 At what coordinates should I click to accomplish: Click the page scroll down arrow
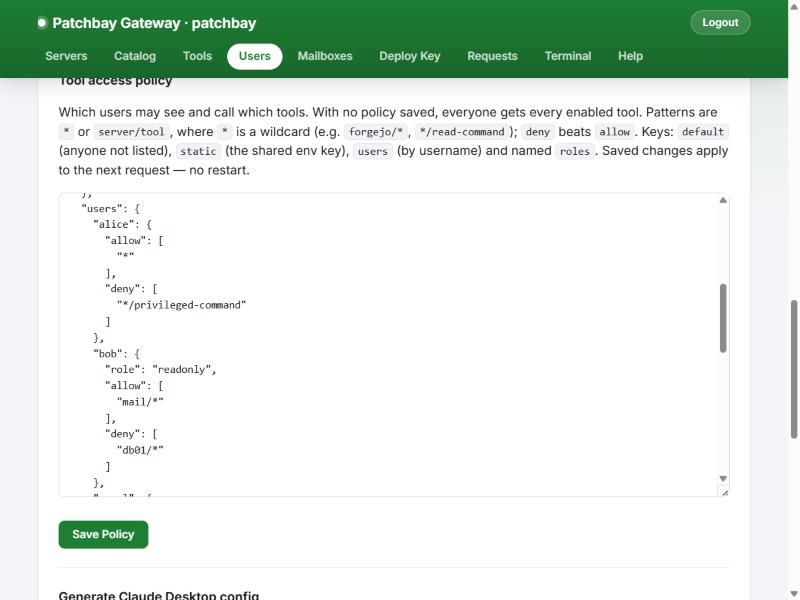pyautogui.click(x=794, y=594)
